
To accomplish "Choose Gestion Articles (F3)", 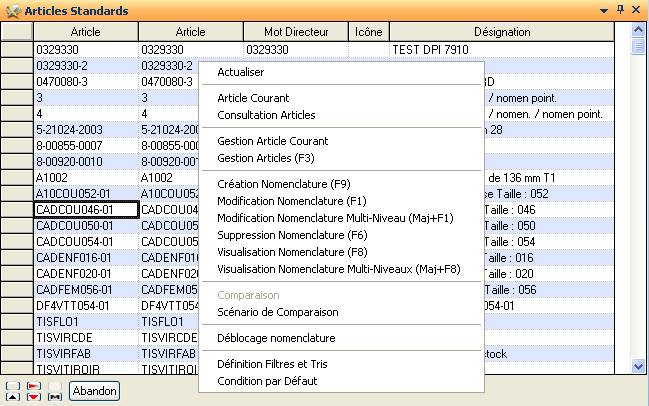I will 265,158.
